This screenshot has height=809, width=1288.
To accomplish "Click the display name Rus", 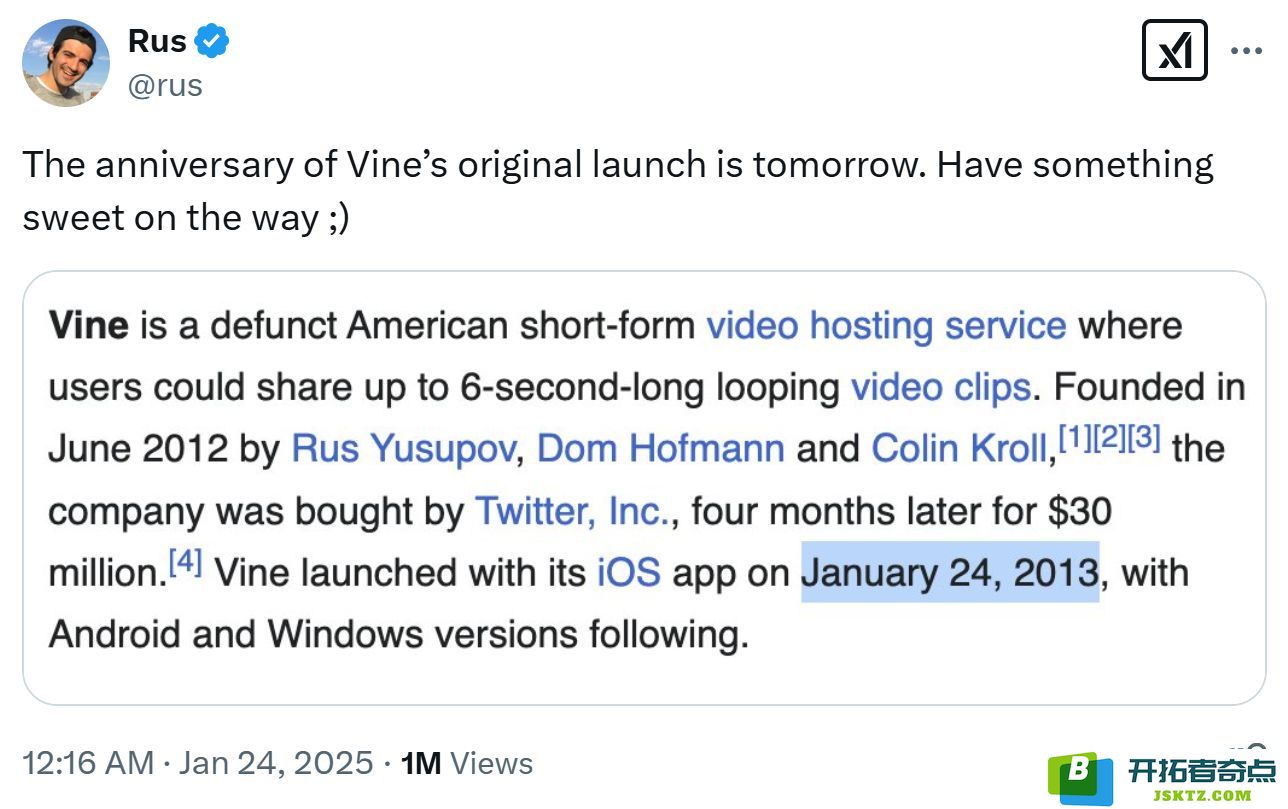I will pyautogui.click(x=157, y=42).
